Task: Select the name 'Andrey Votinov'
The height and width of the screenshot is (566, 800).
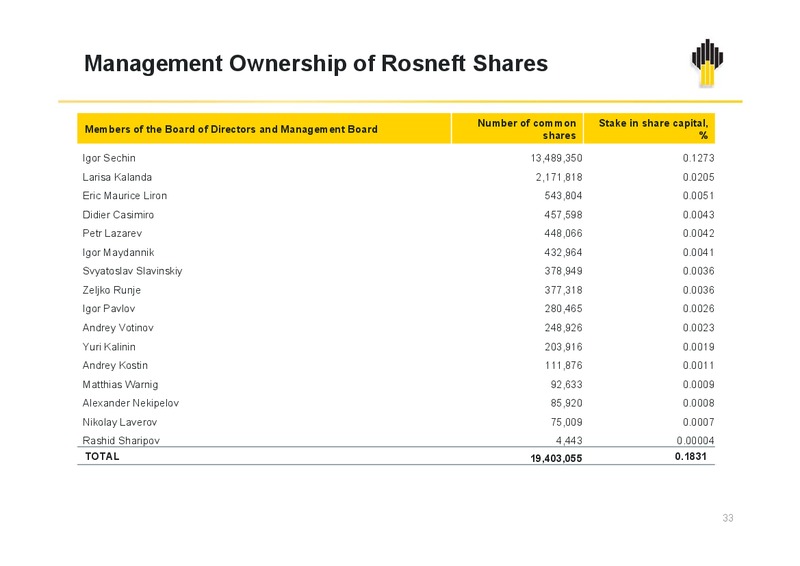Action: tap(118, 328)
